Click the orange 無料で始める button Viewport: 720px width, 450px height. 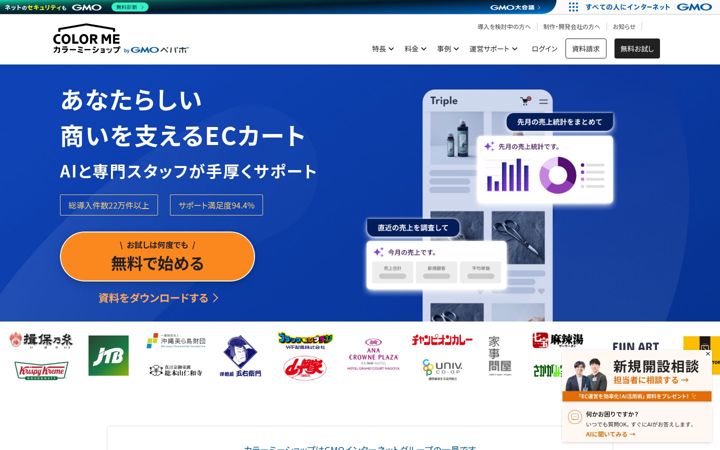coord(158,256)
